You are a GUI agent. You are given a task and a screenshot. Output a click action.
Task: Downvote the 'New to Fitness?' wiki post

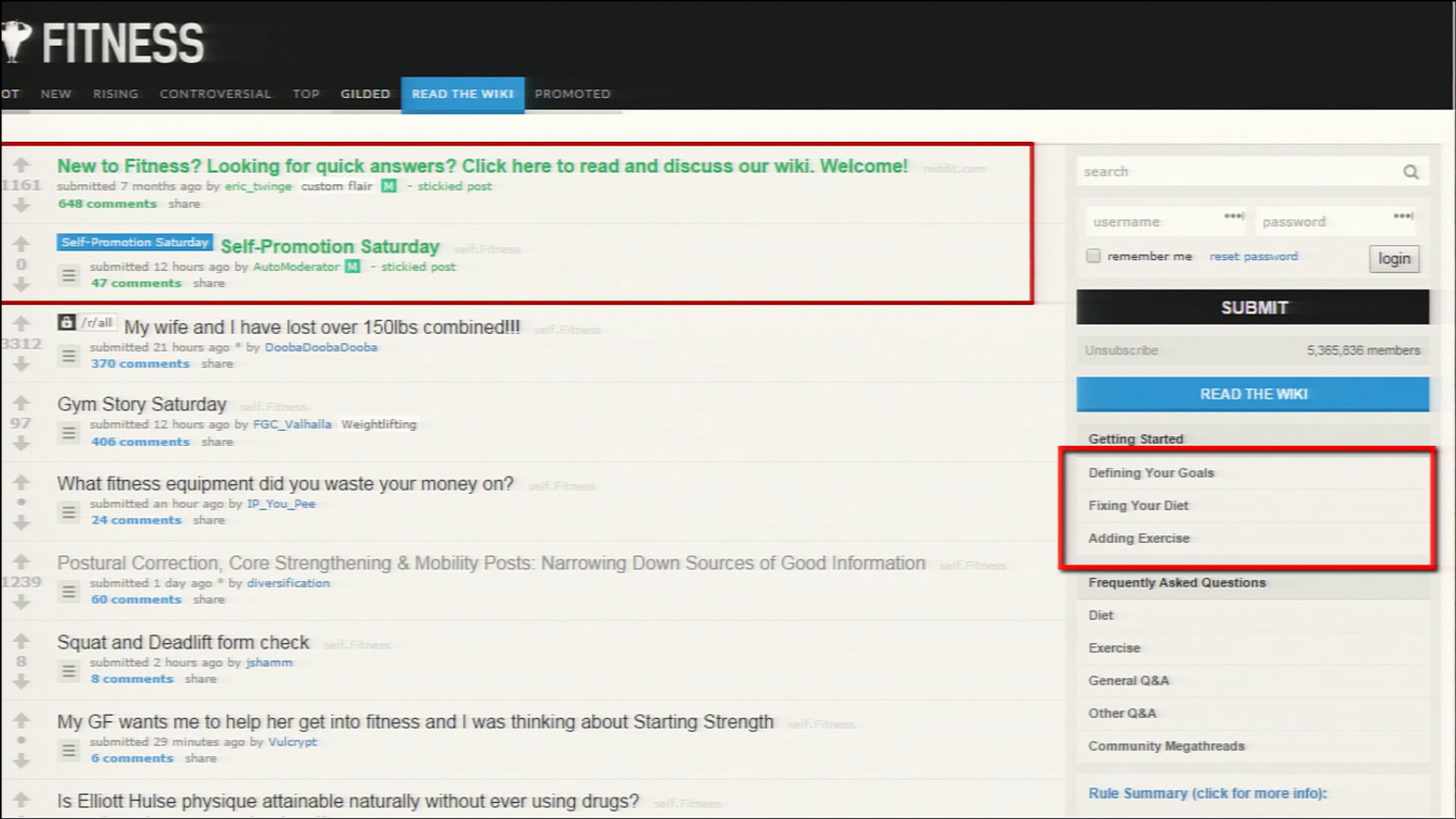[21, 205]
